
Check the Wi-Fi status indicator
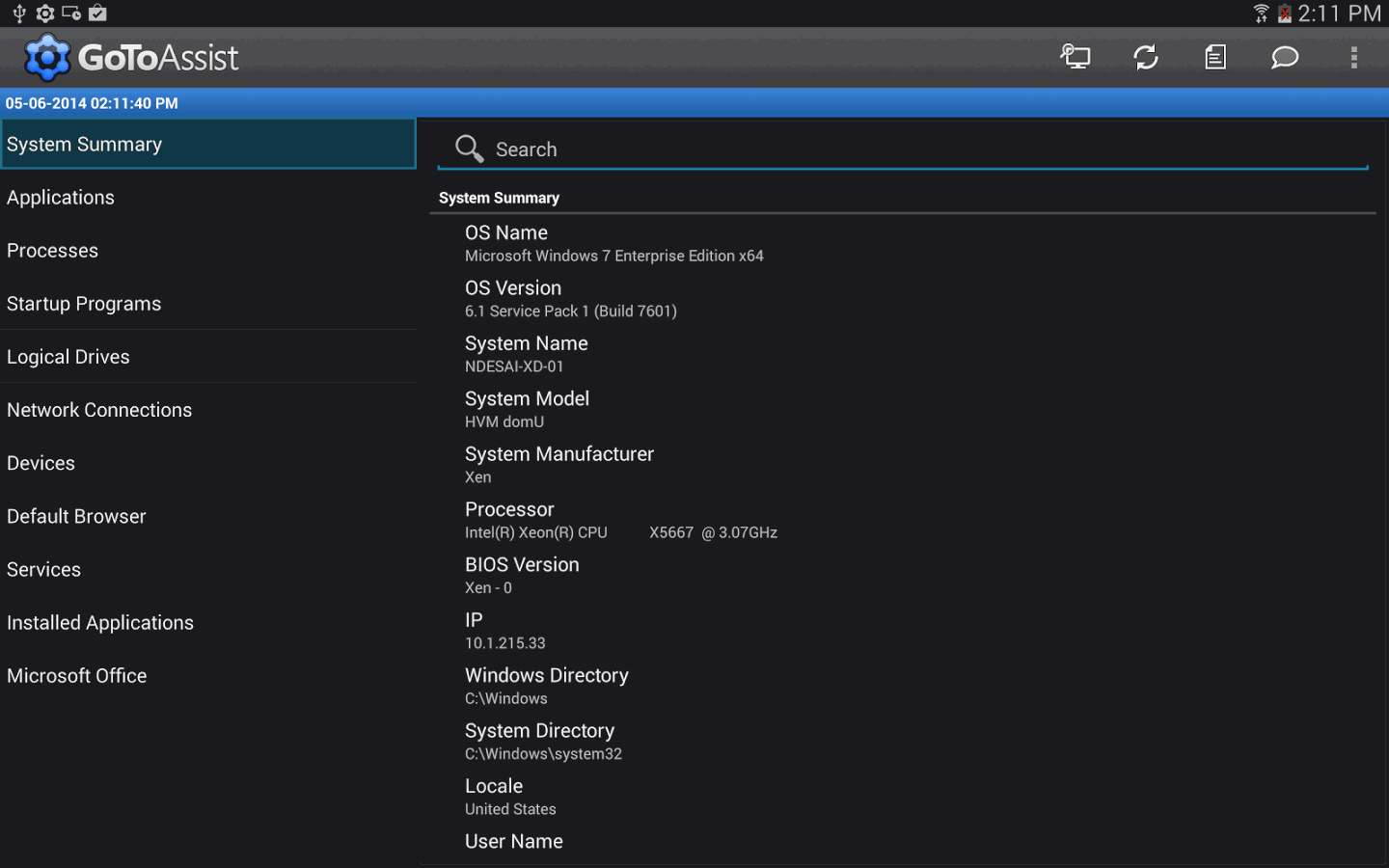(x=1261, y=14)
